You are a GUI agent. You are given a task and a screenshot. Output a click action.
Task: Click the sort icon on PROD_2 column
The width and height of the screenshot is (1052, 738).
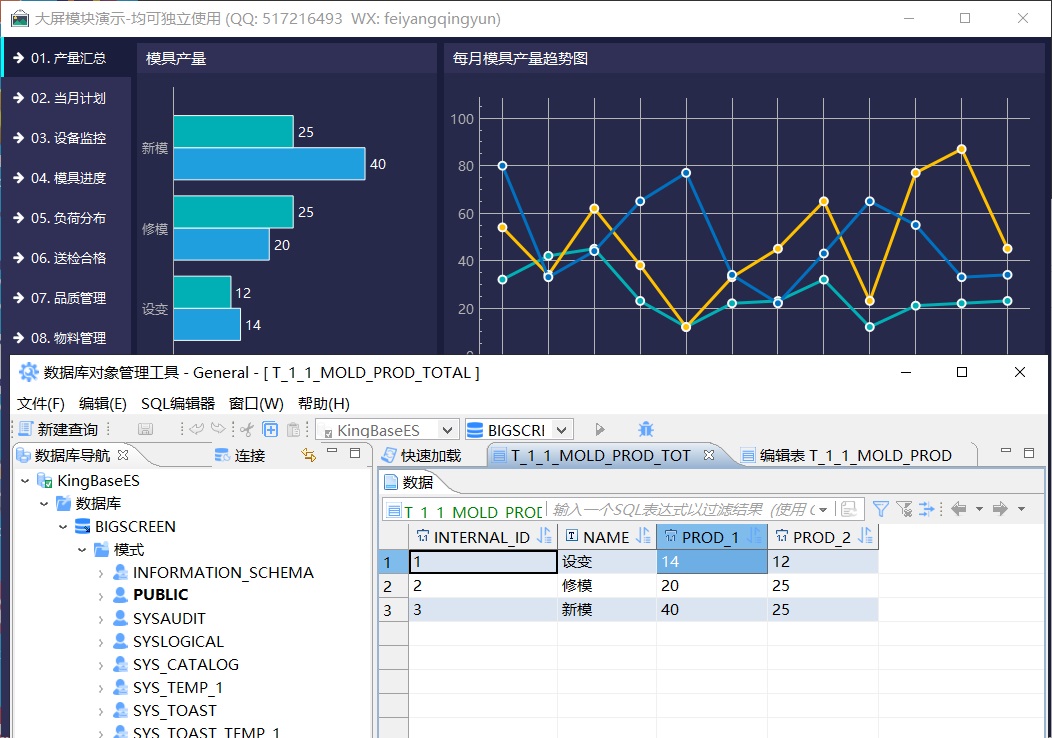point(865,537)
